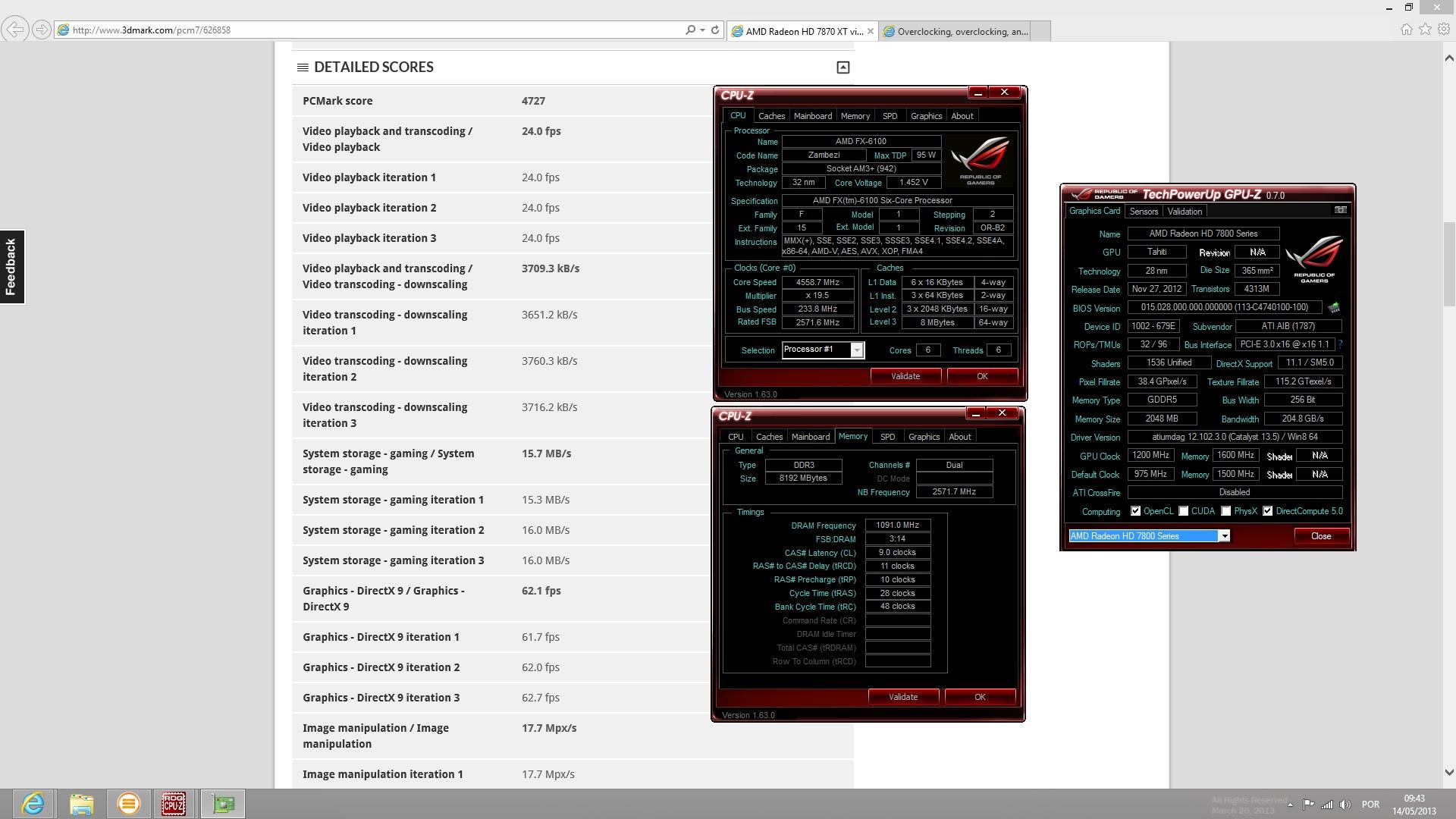Switch to CPU tab in lower CPU-Z window
Screen dimensions: 1456x819
[736, 437]
